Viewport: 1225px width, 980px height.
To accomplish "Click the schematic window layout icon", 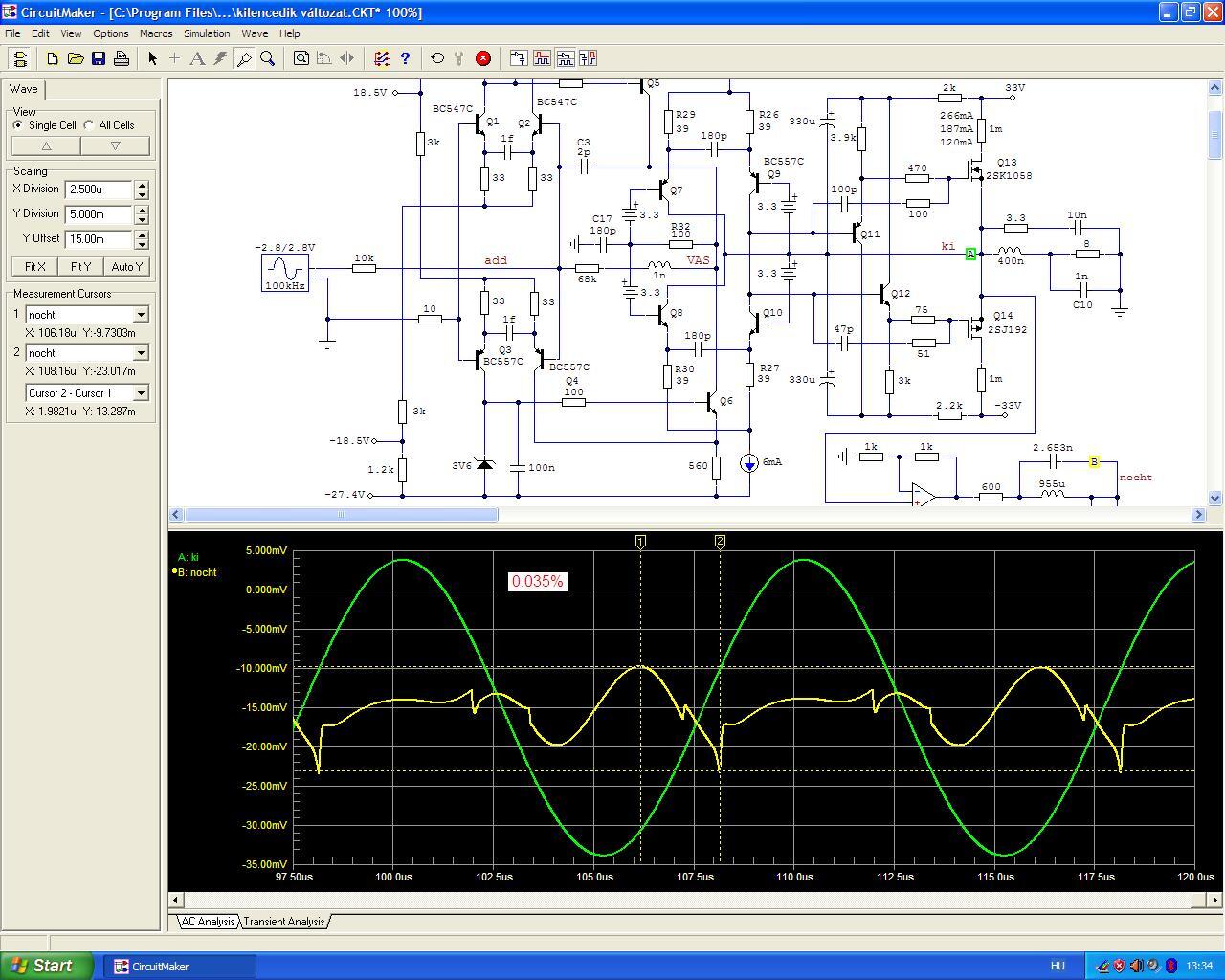I will click(x=519, y=58).
